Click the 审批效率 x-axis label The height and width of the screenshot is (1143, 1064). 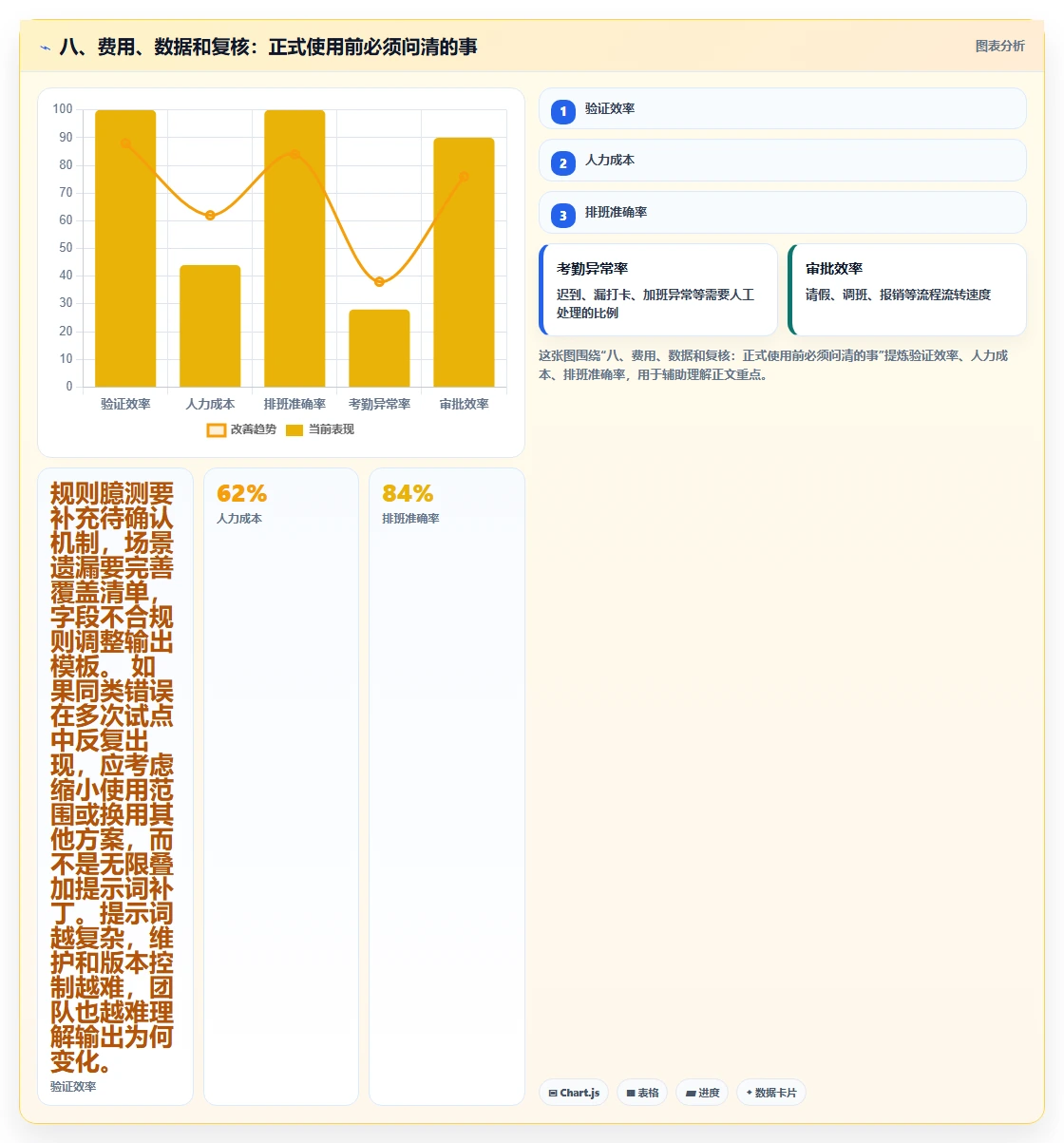point(464,404)
